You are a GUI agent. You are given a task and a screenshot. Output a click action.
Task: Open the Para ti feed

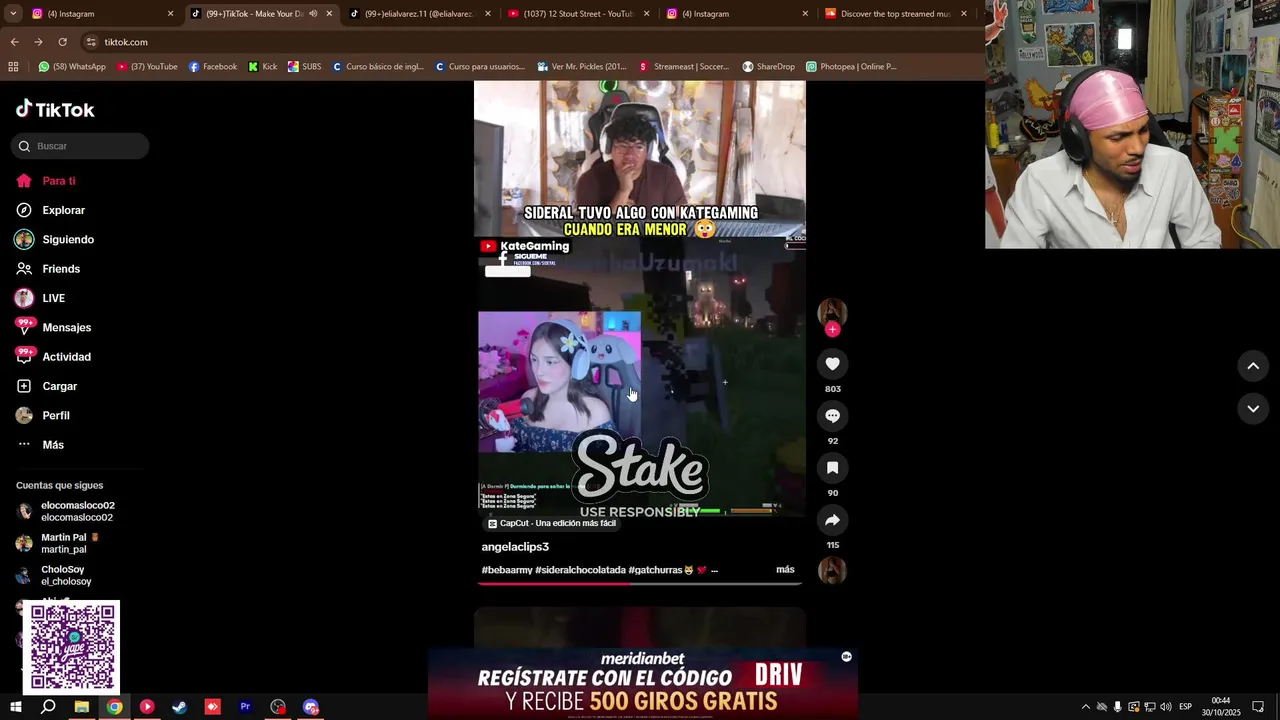pos(59,181)
